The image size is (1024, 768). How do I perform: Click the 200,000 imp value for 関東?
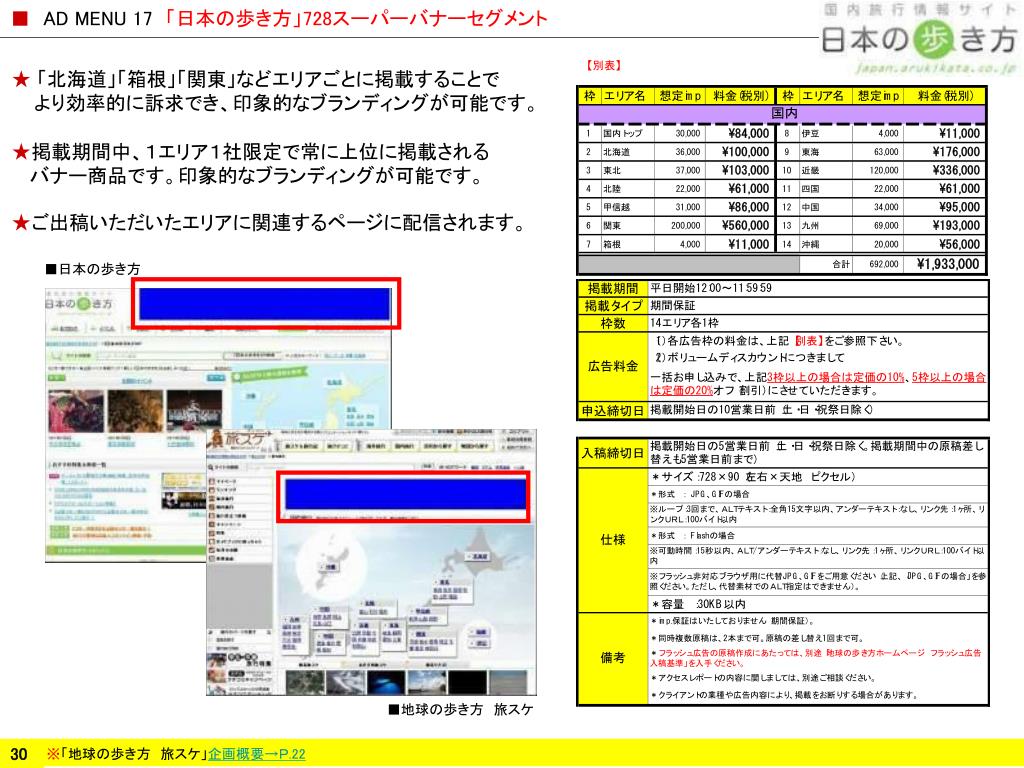tap(686, 225)
